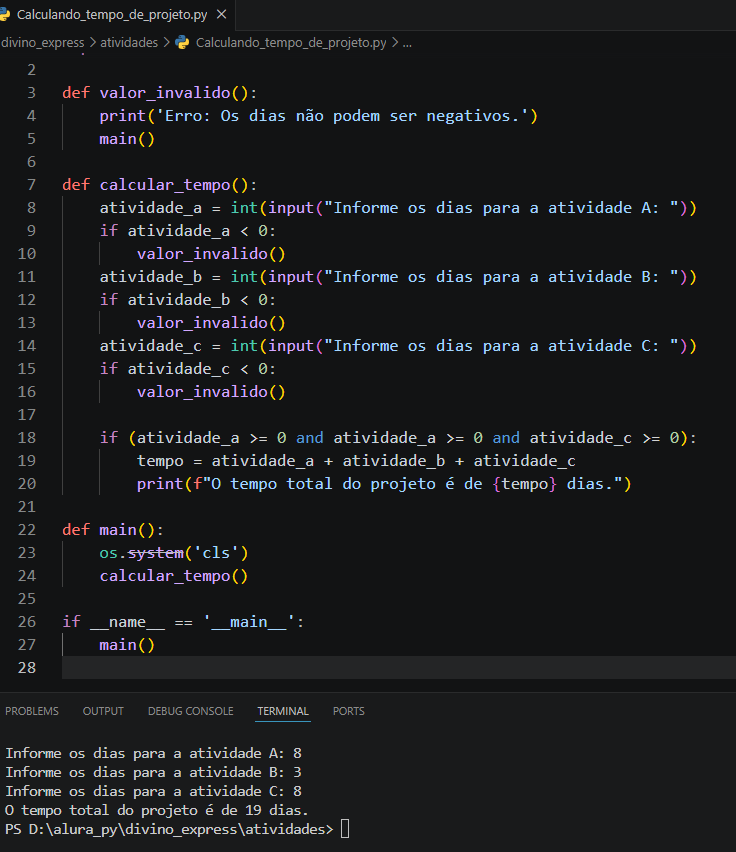
Task: Expand the breadcrumb ellipsis symbols
Action: pyautogui.click(x=407, y=42)
